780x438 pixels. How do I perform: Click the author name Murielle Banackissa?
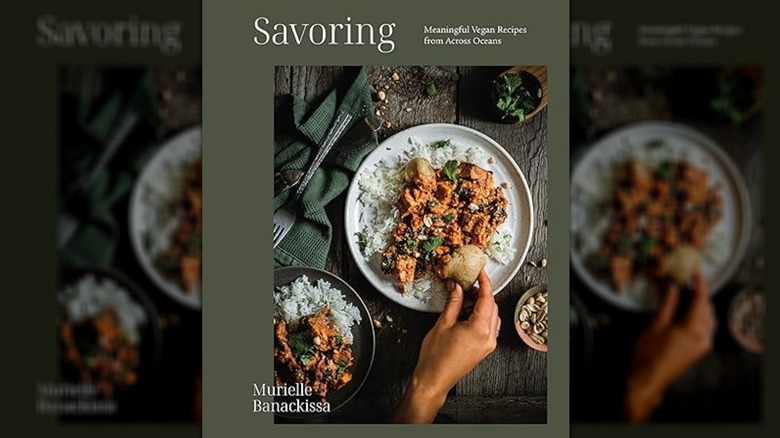(291, 398)
